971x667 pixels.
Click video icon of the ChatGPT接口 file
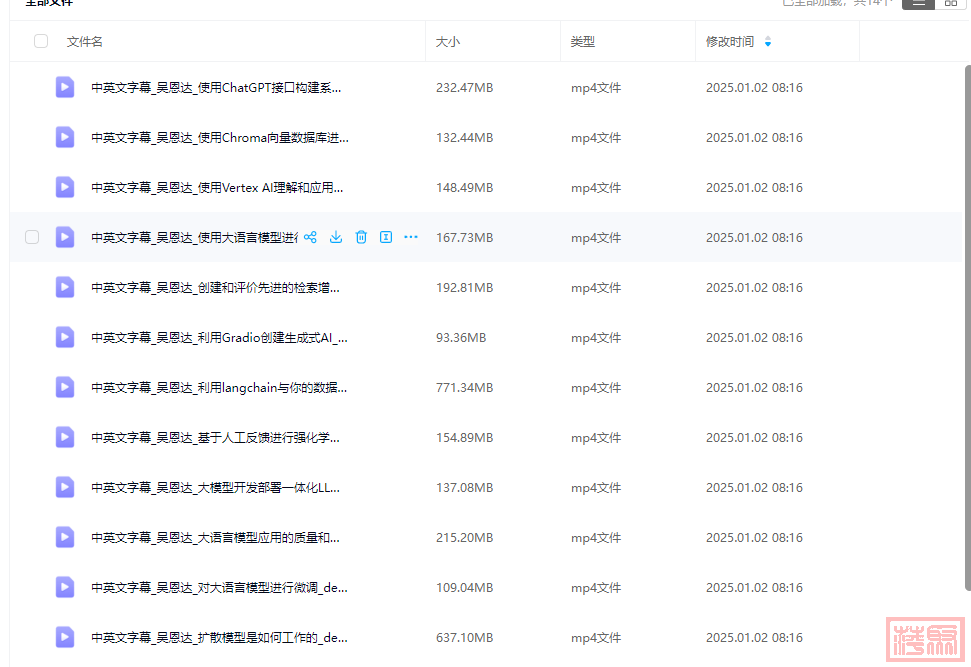(x=65, y=87)
